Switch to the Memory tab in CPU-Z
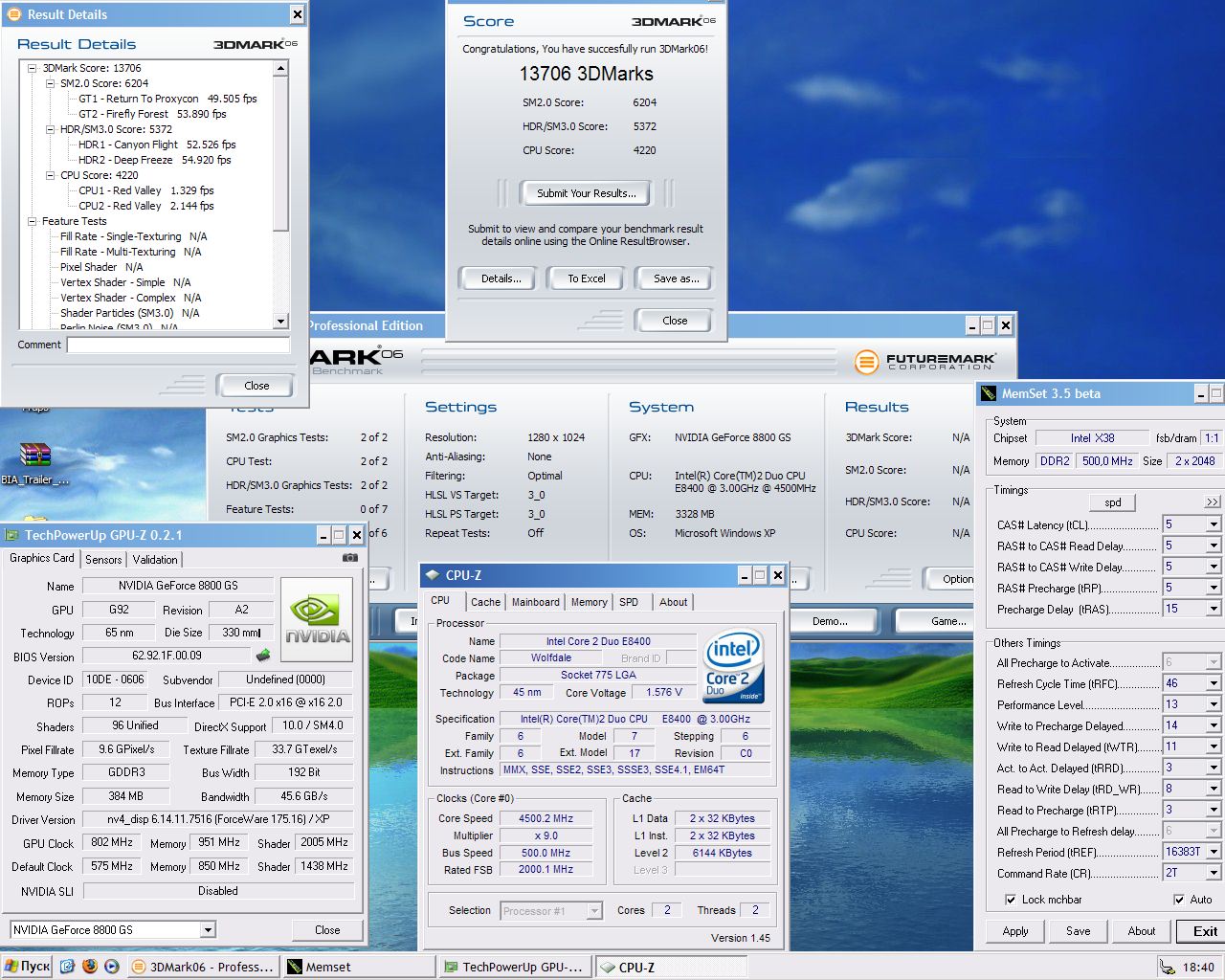The height and width of the screenshot is (980, 1225). pos(590,602)
